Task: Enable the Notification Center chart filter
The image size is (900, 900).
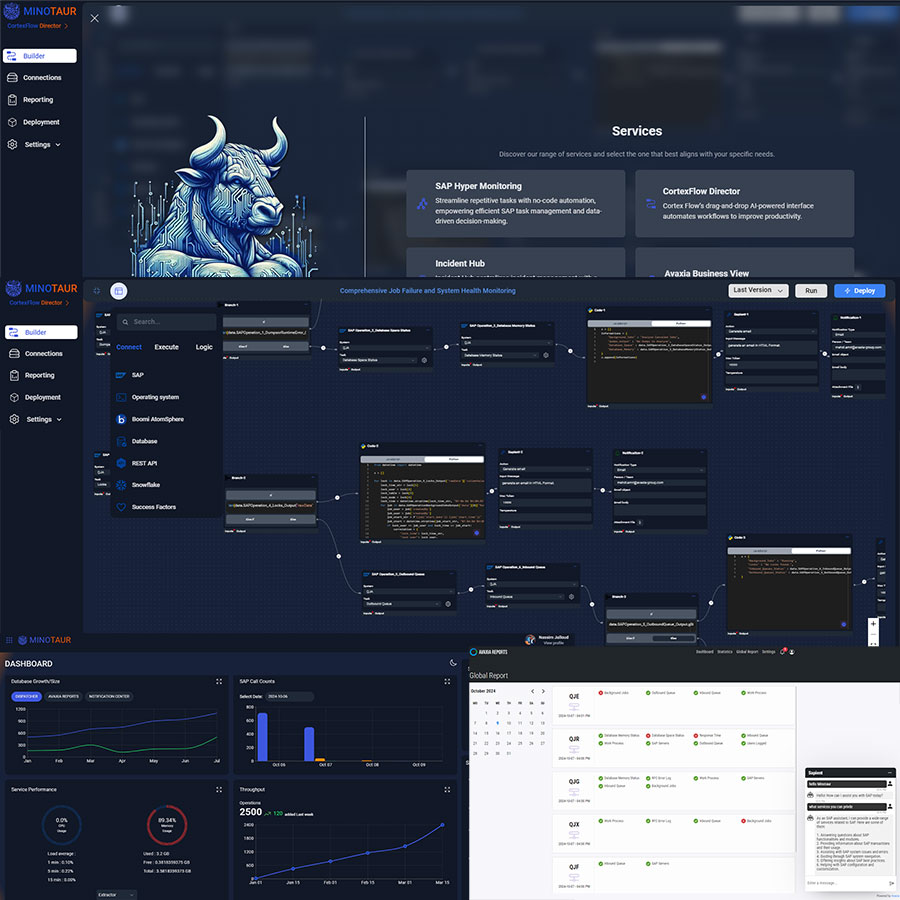Action: 108,696
